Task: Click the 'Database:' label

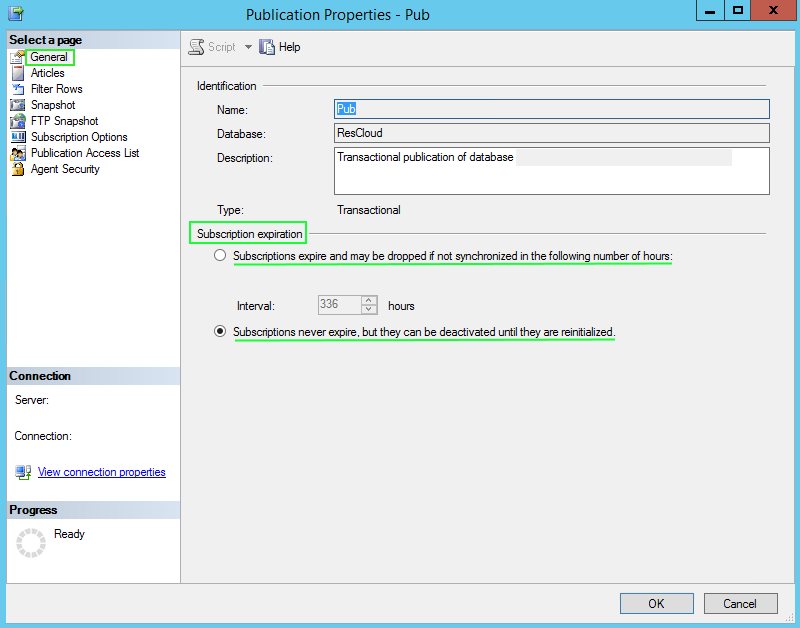Action: (241, 134)
